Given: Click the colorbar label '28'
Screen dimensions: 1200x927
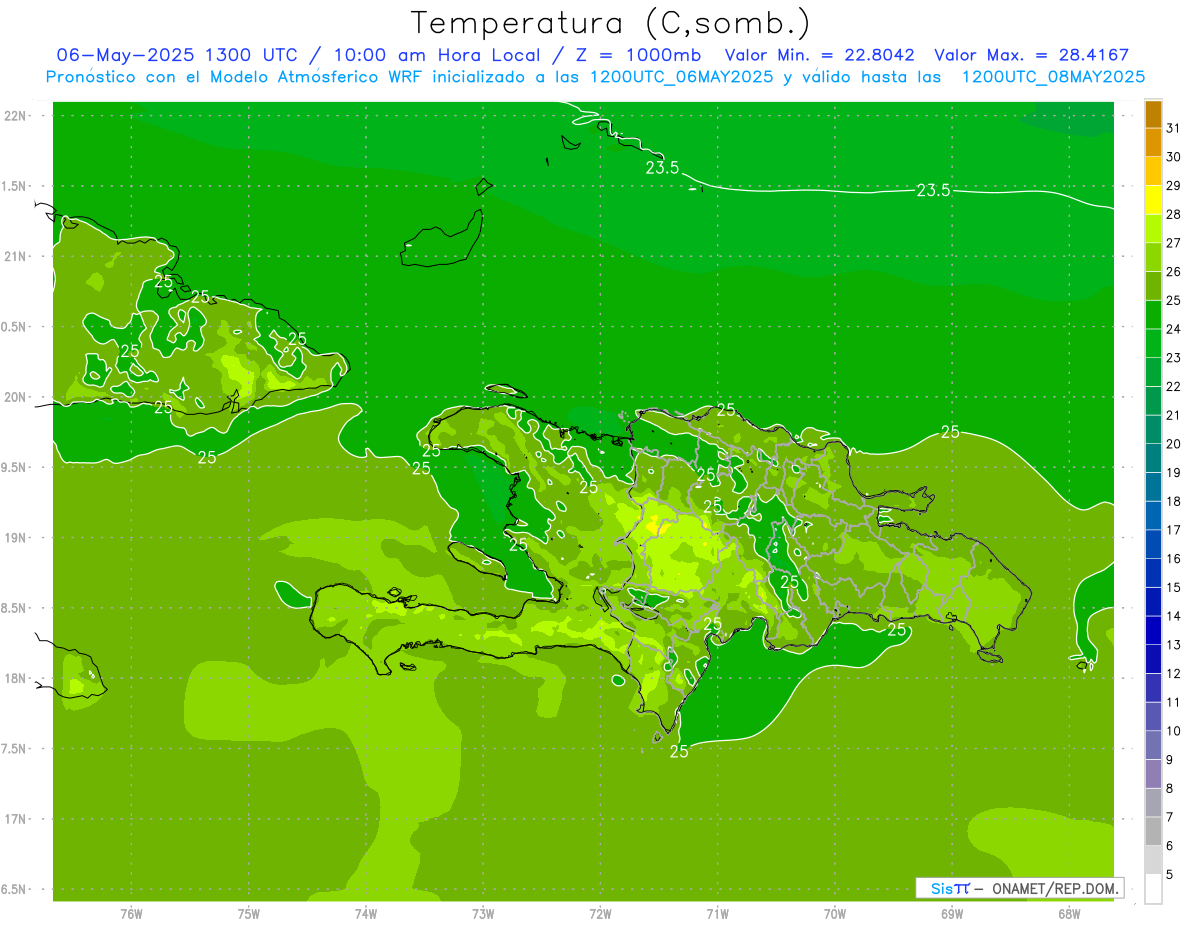Looking at the screenshot, I should click(1174, 214).
